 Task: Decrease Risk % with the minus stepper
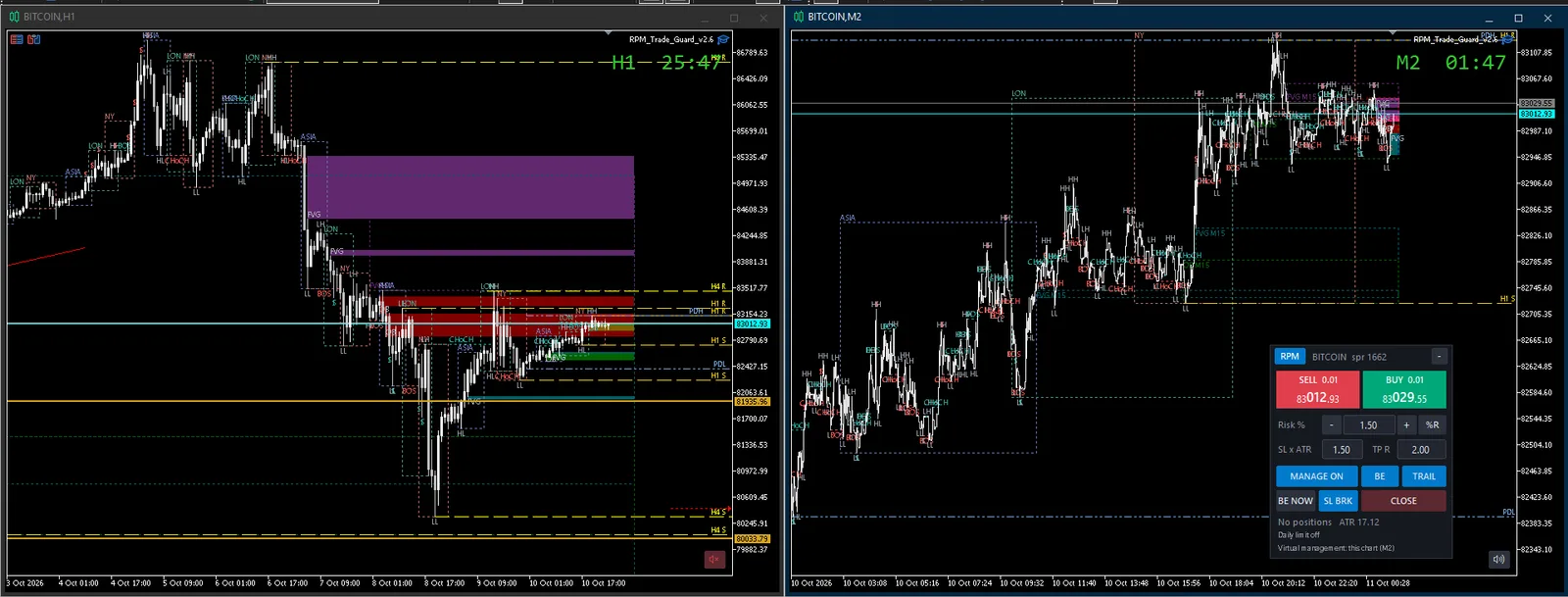point(1331,424)
